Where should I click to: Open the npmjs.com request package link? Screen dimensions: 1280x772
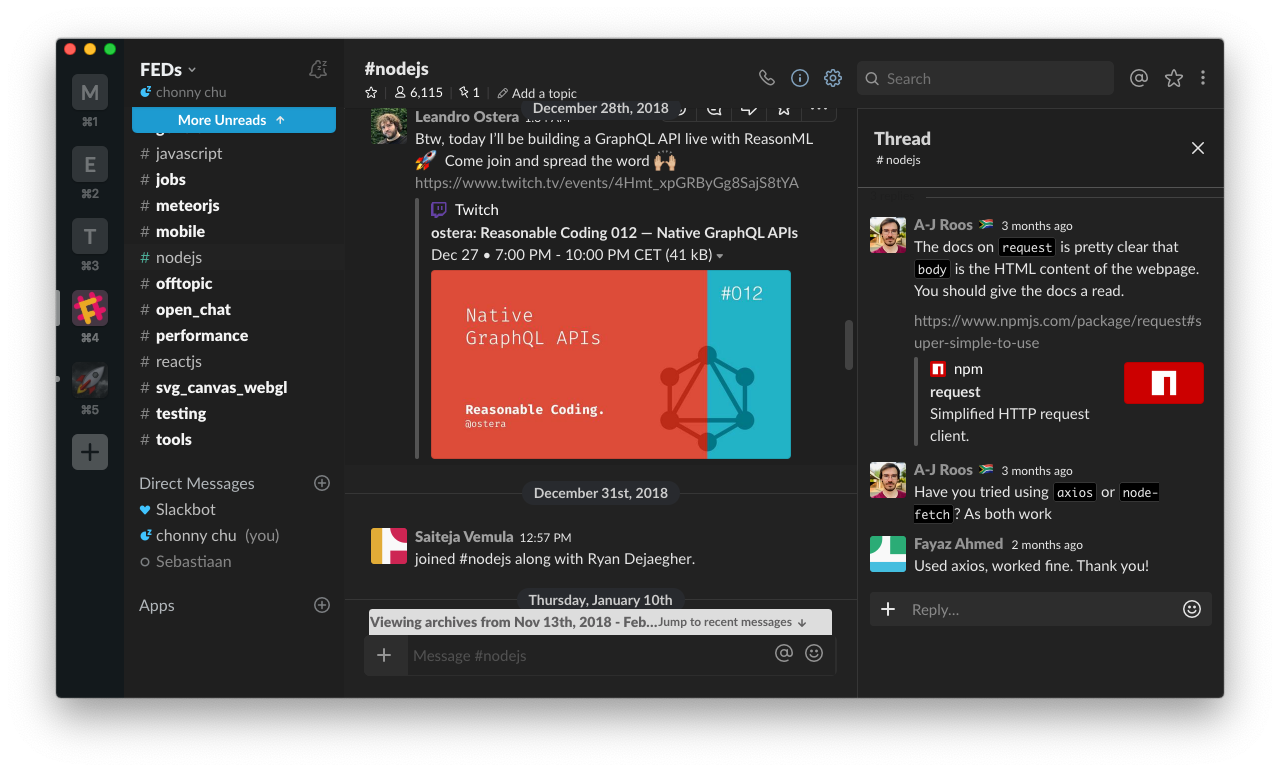click(x=1058, y=332)
